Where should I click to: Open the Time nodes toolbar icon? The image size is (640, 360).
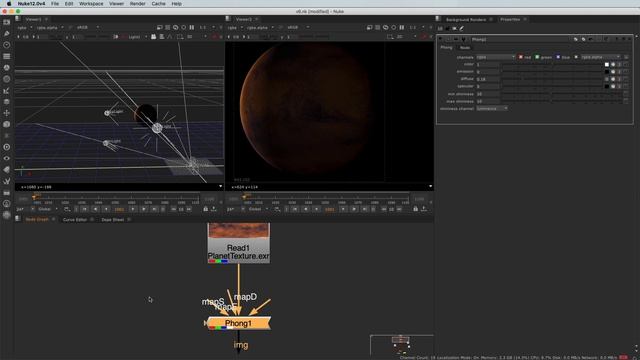click(7, 45)
